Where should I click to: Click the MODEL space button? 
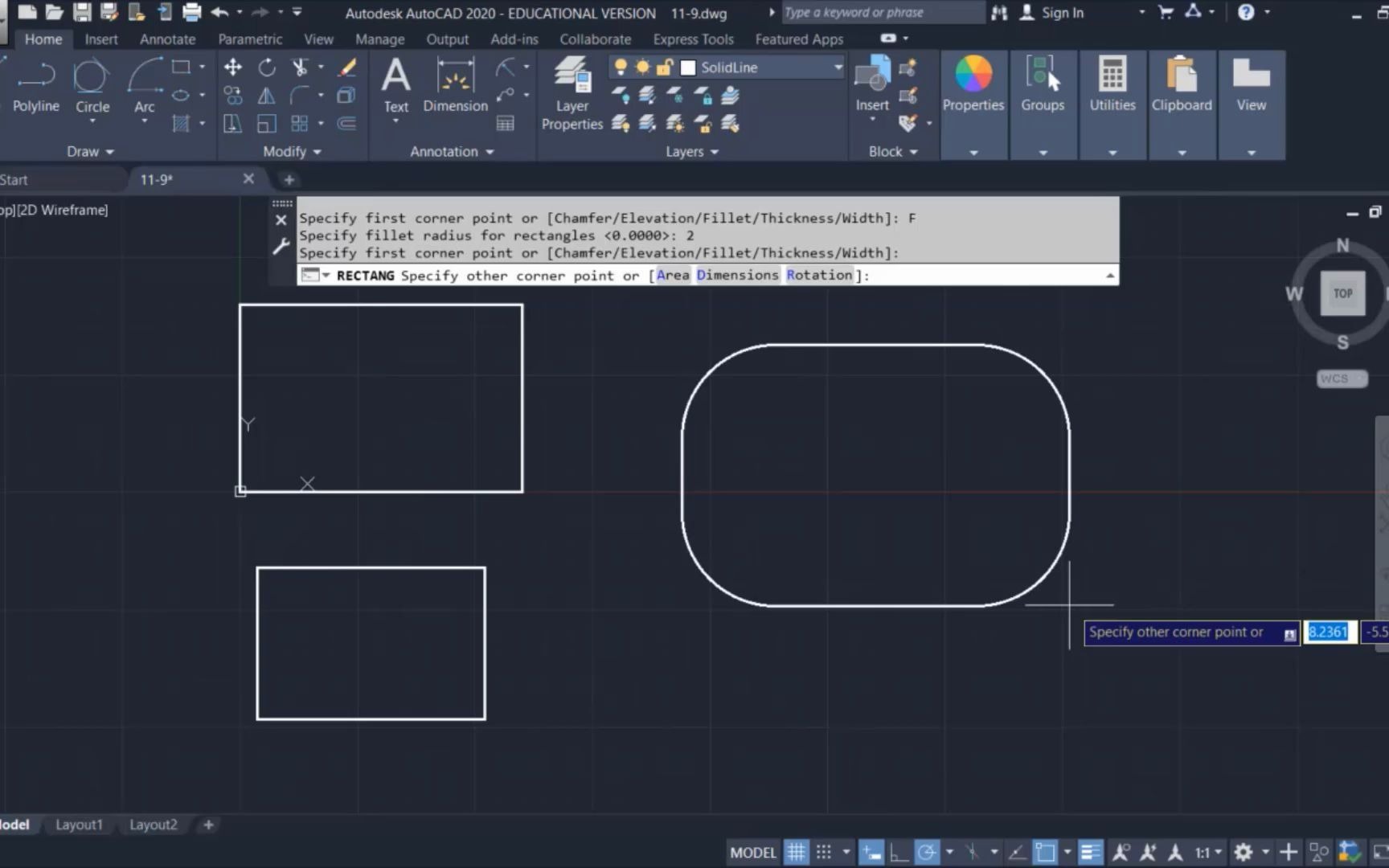tap(753, 852)
